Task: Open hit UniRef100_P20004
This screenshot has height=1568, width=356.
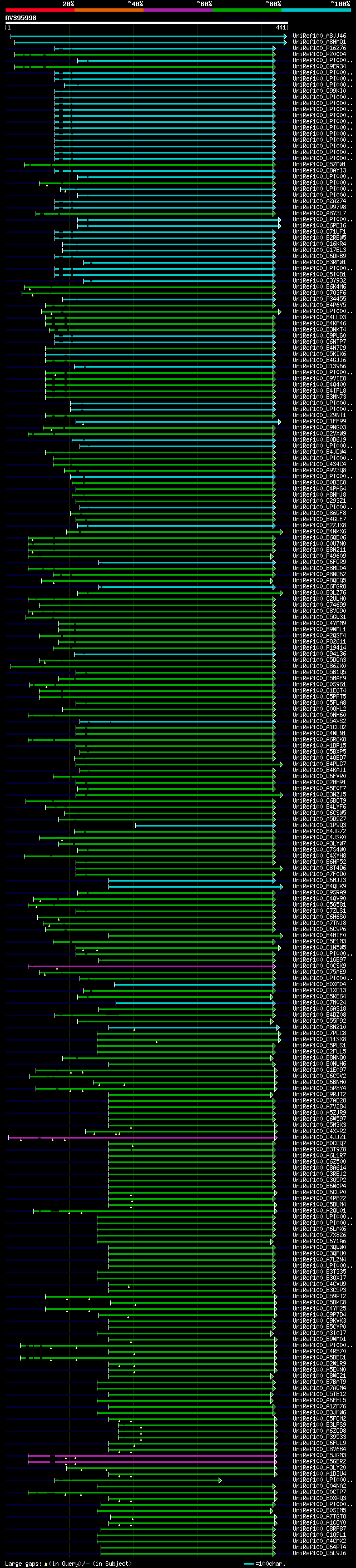Action: pos(319,54)
